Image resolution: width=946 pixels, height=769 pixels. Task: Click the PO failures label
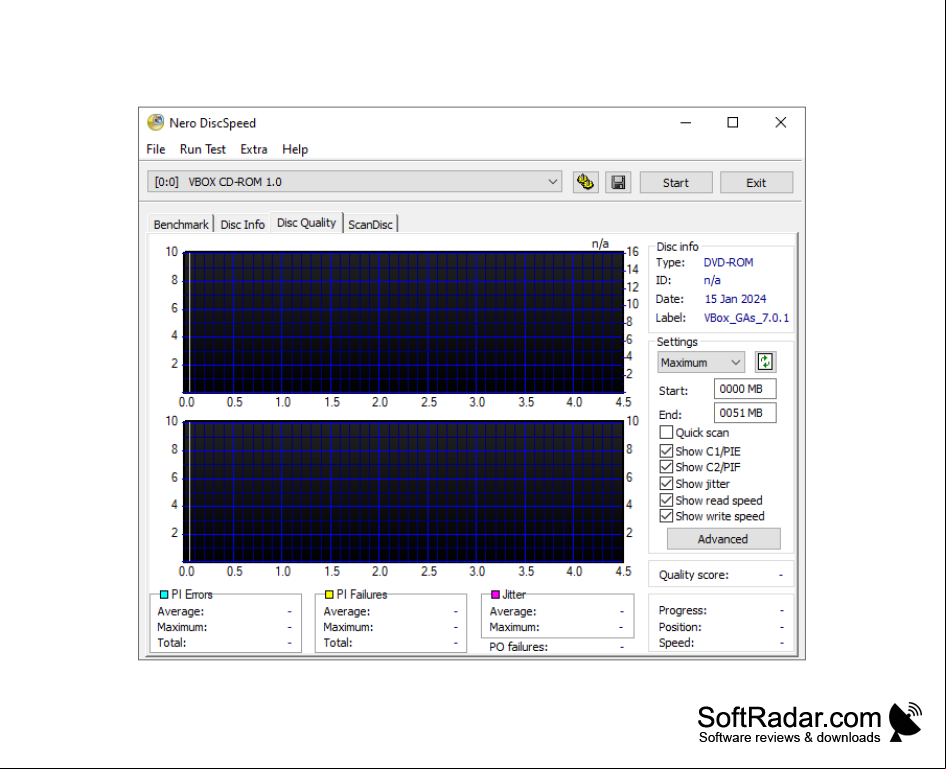(519, 647)
